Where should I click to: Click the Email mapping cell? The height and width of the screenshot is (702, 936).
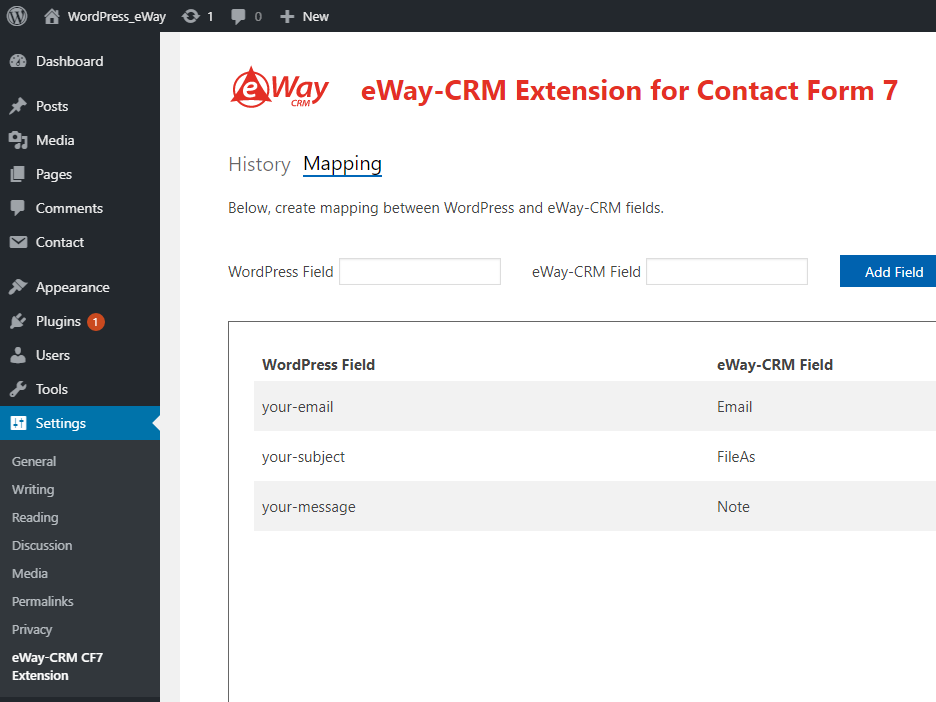point(734,407)
